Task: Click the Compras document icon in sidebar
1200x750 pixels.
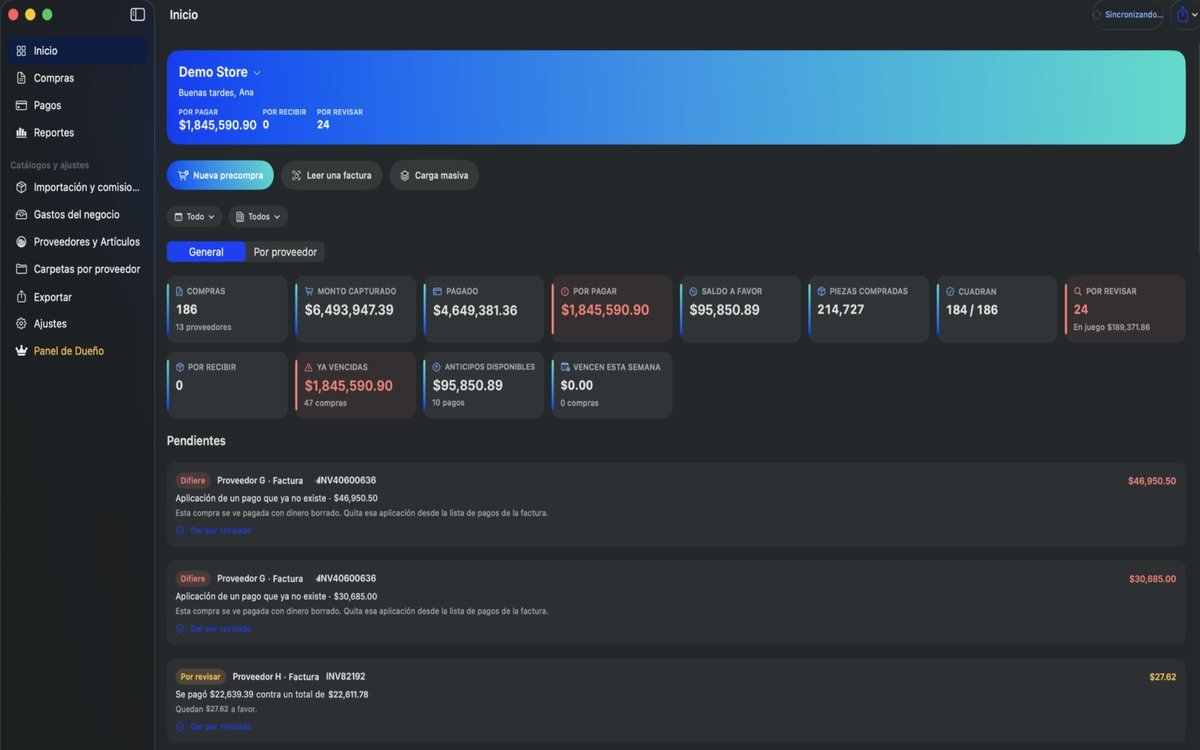Action: click(x=21, y=78)
